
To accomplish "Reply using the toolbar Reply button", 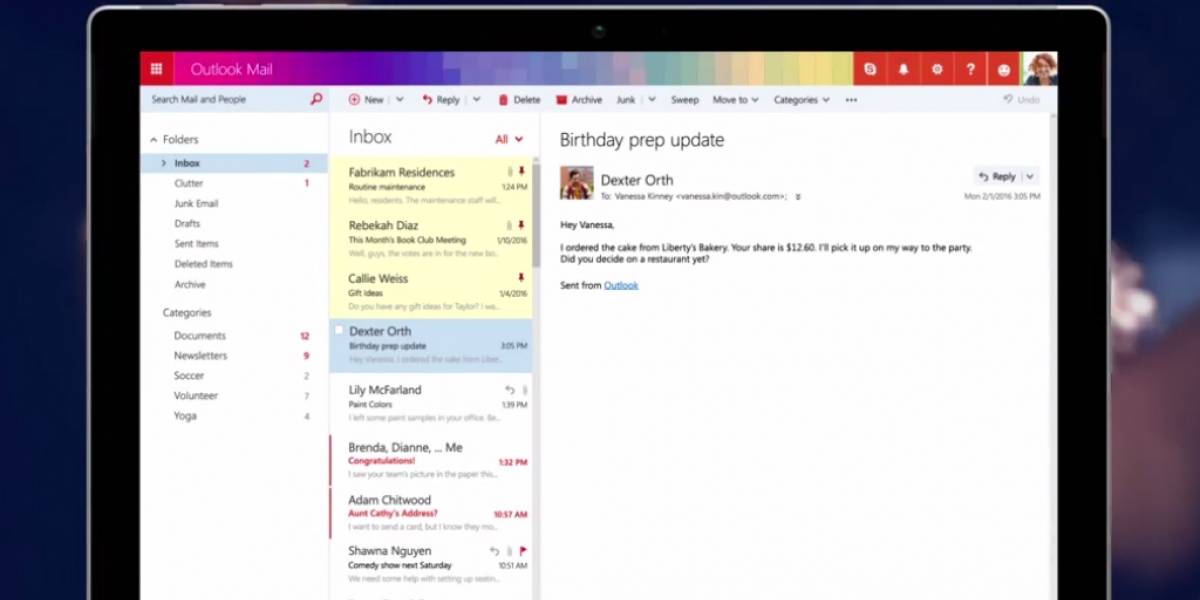I will (441, 100).
